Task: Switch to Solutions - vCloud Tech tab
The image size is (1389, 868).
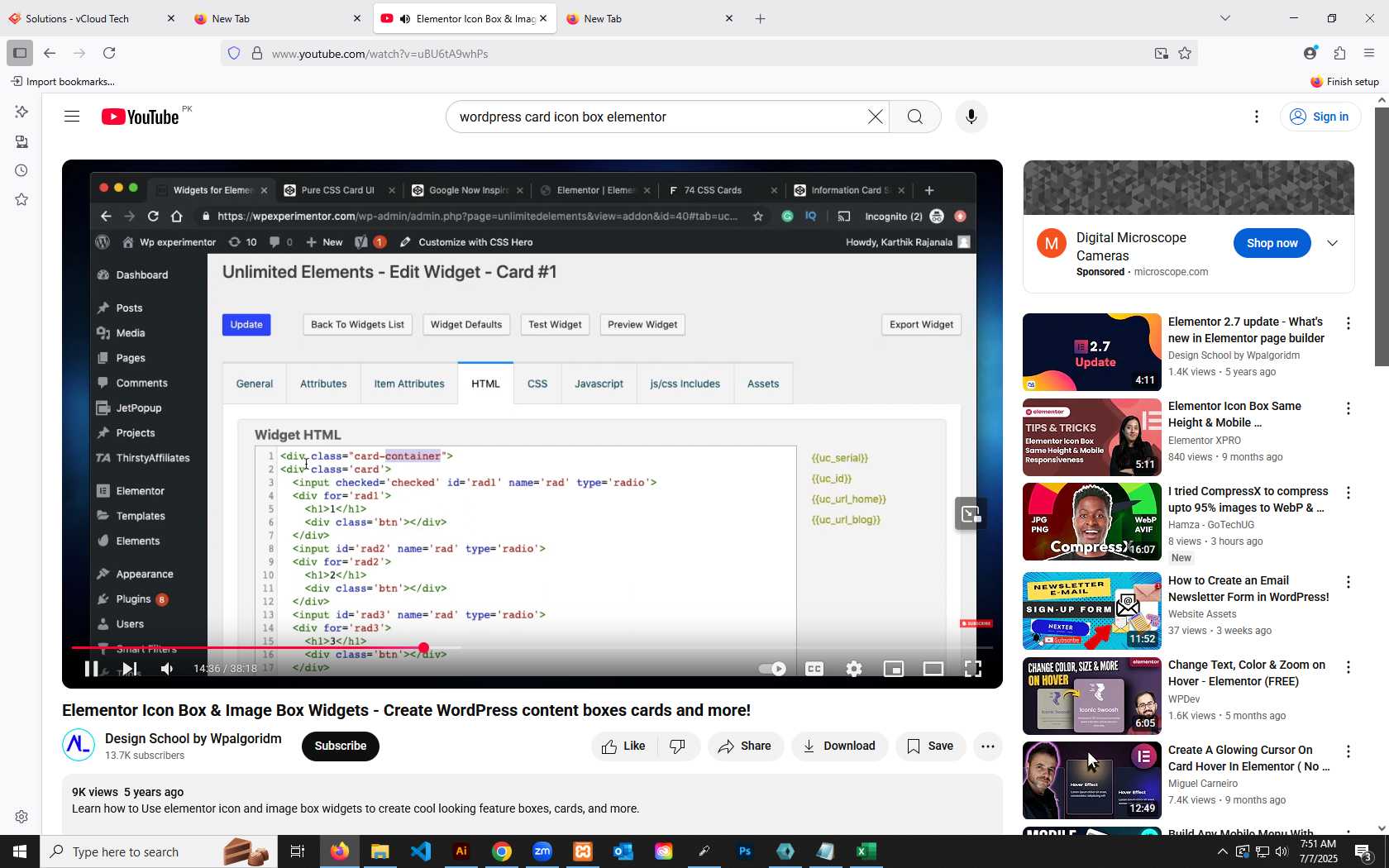Action: click(91, 18)
